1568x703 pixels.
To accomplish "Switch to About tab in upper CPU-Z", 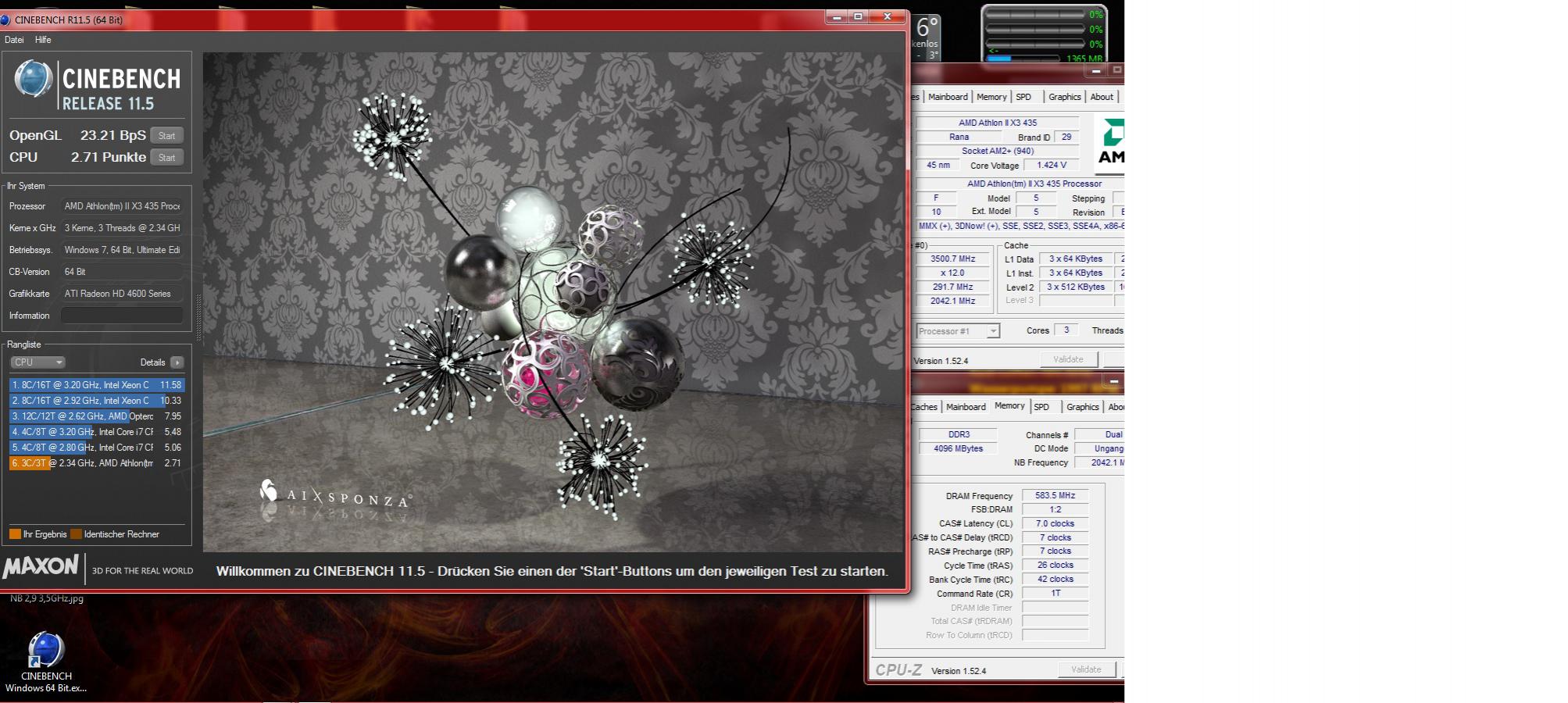I will point(1102,97).
